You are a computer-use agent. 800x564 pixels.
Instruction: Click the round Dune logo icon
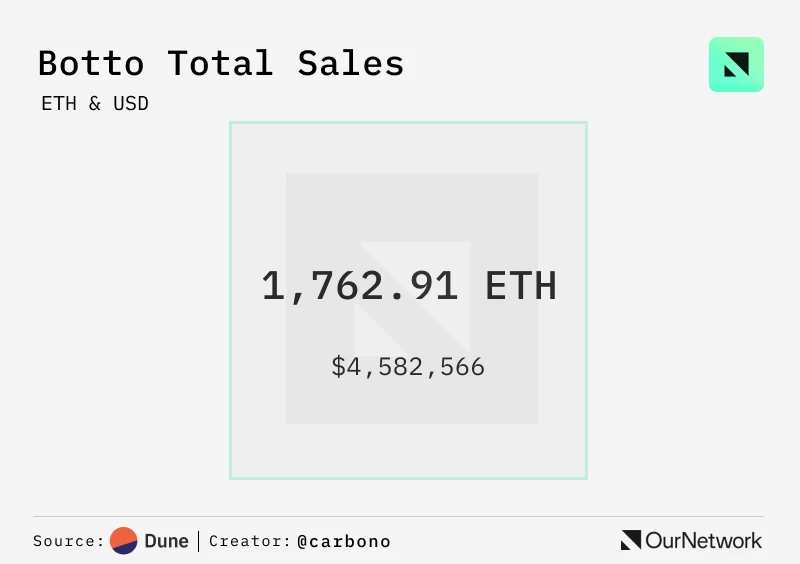[124, 541]
